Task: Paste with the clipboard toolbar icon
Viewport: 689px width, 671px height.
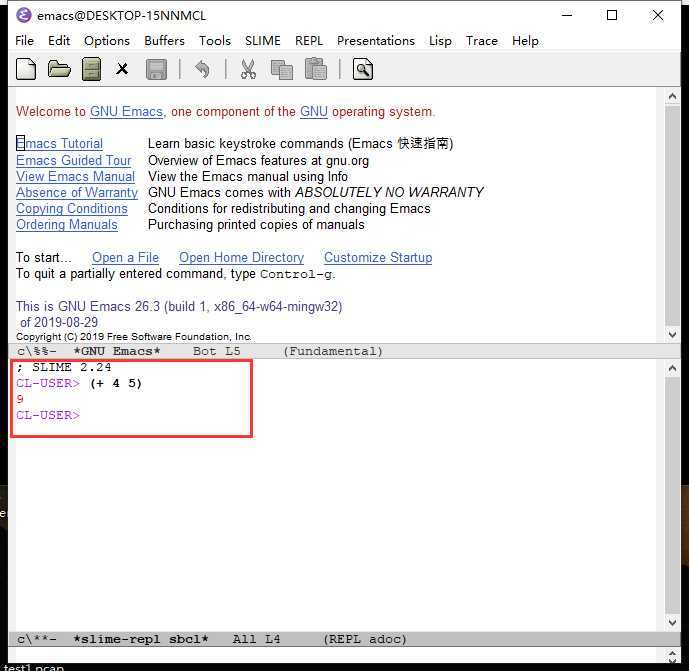Action: (x=316, y=69)
